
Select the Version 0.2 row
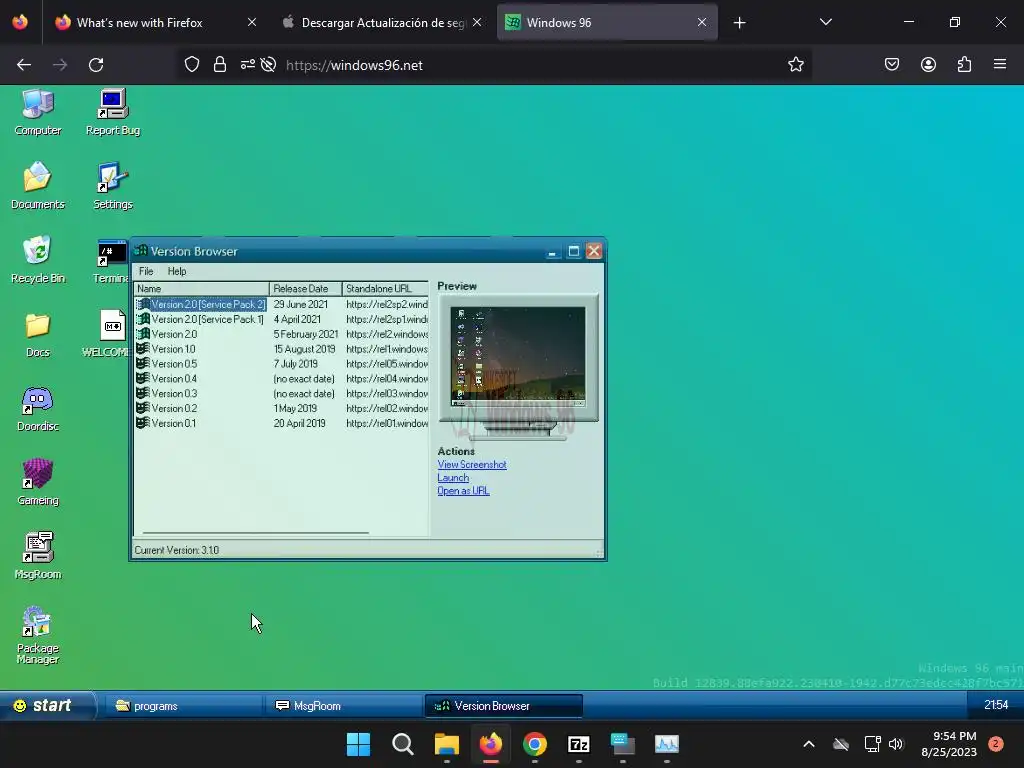click(281, 408)
